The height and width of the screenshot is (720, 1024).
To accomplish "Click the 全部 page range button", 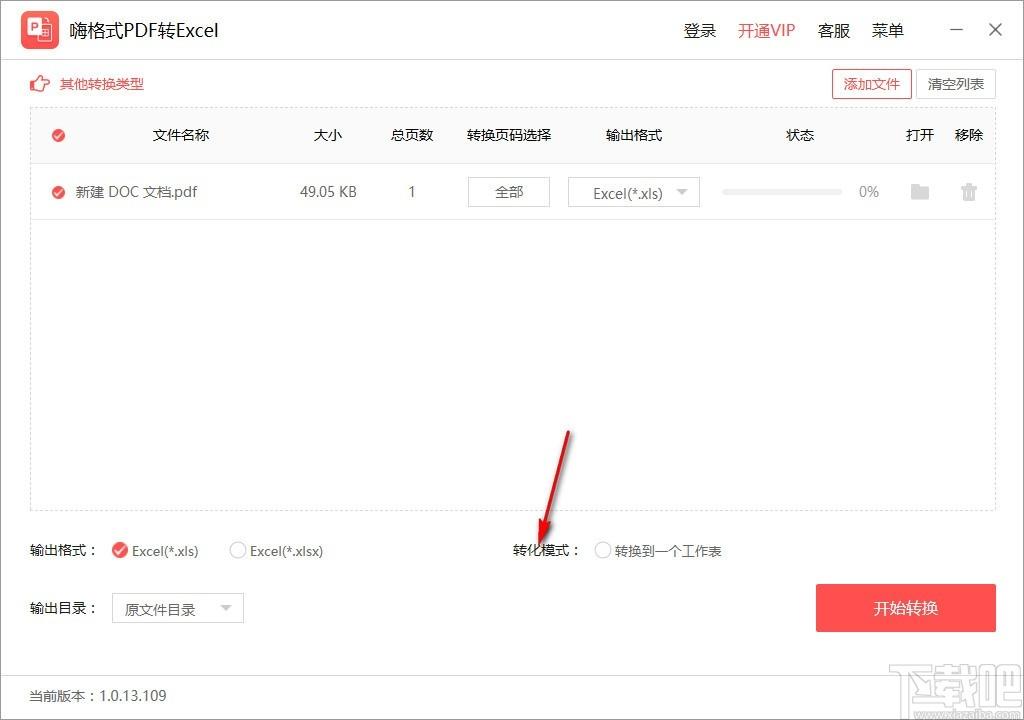I will click(x=509, y=192).
